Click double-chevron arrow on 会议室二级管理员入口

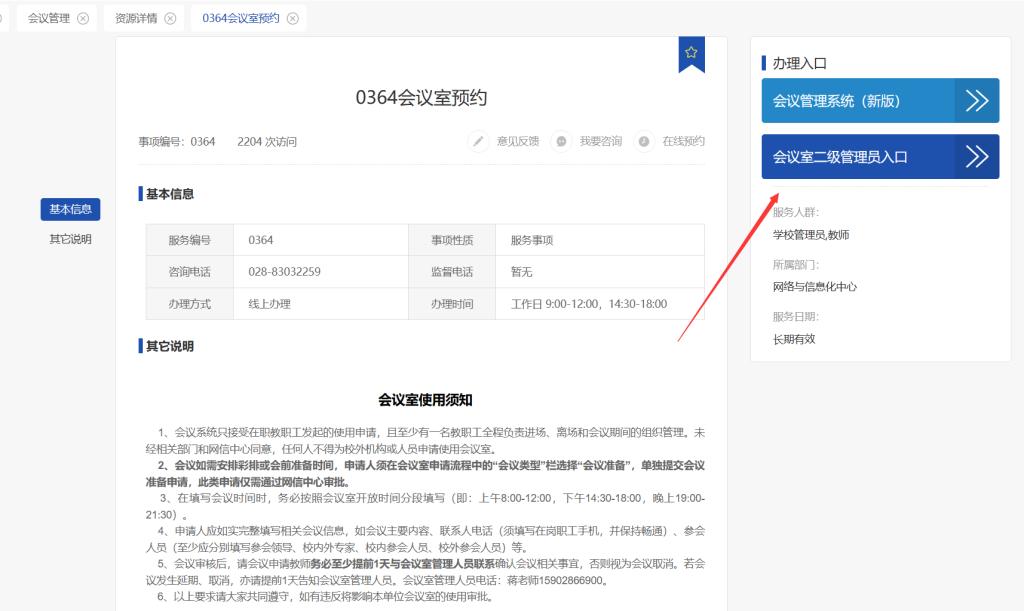(x=977, y=157)
